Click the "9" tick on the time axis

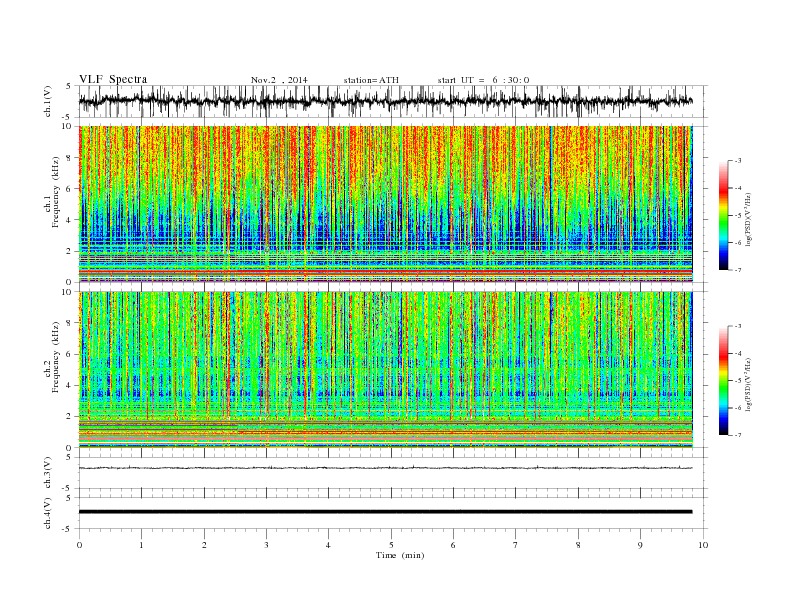640,545
